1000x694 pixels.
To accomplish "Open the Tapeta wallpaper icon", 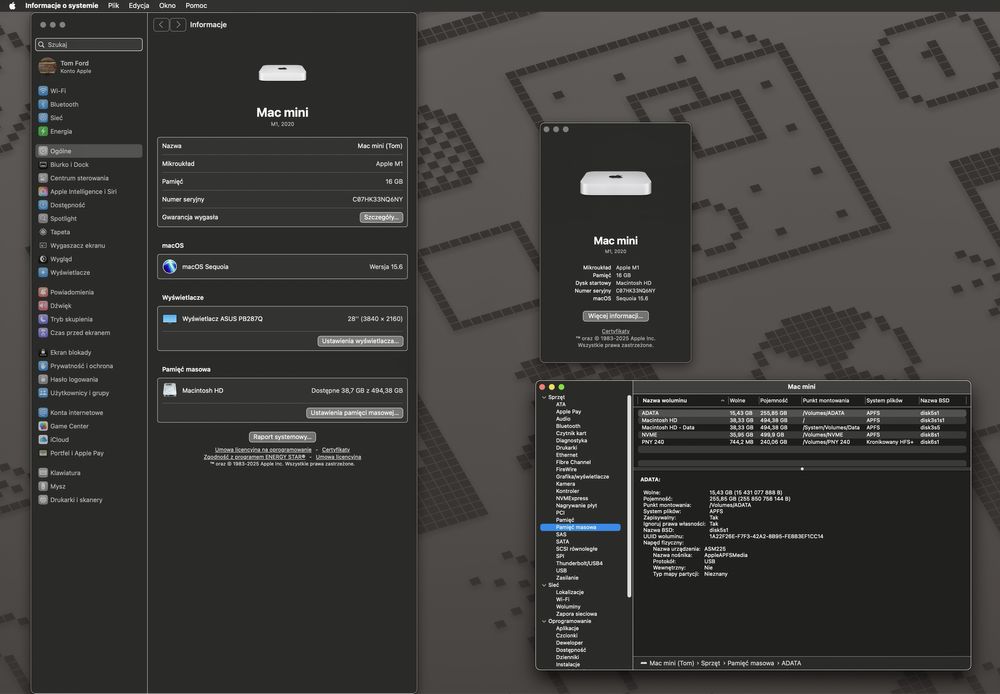I will click(x=43, y=232).
